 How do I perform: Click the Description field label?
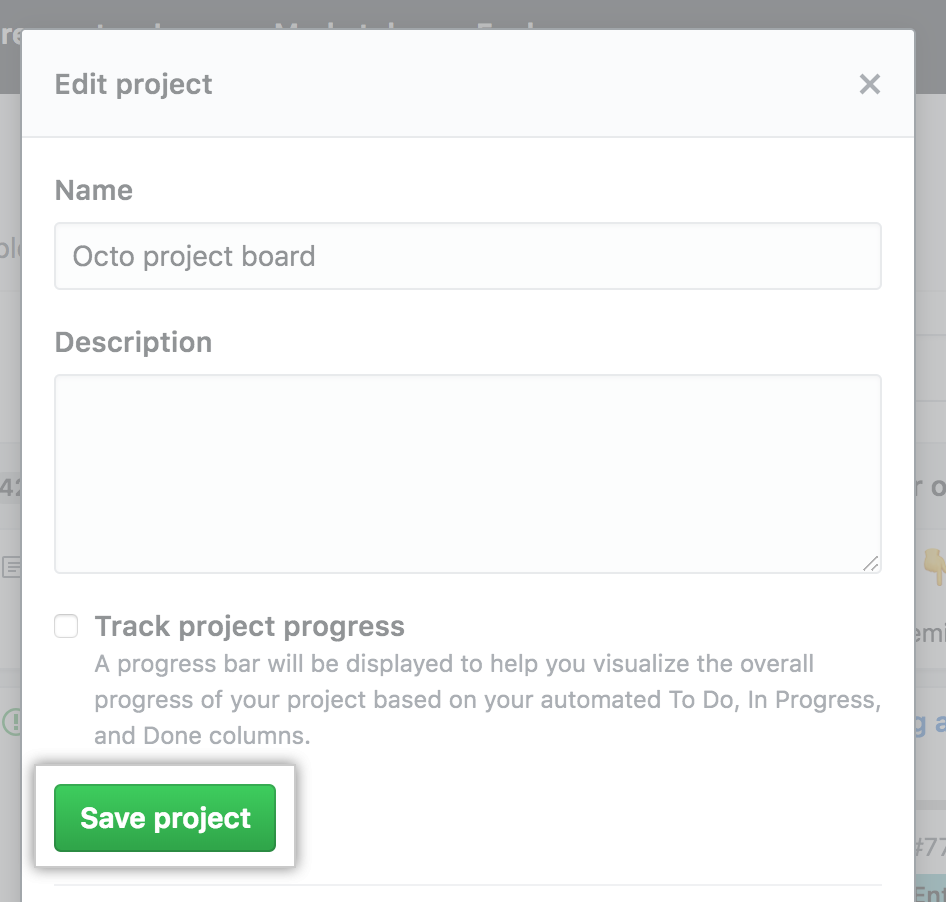click(x=133, y=342)
